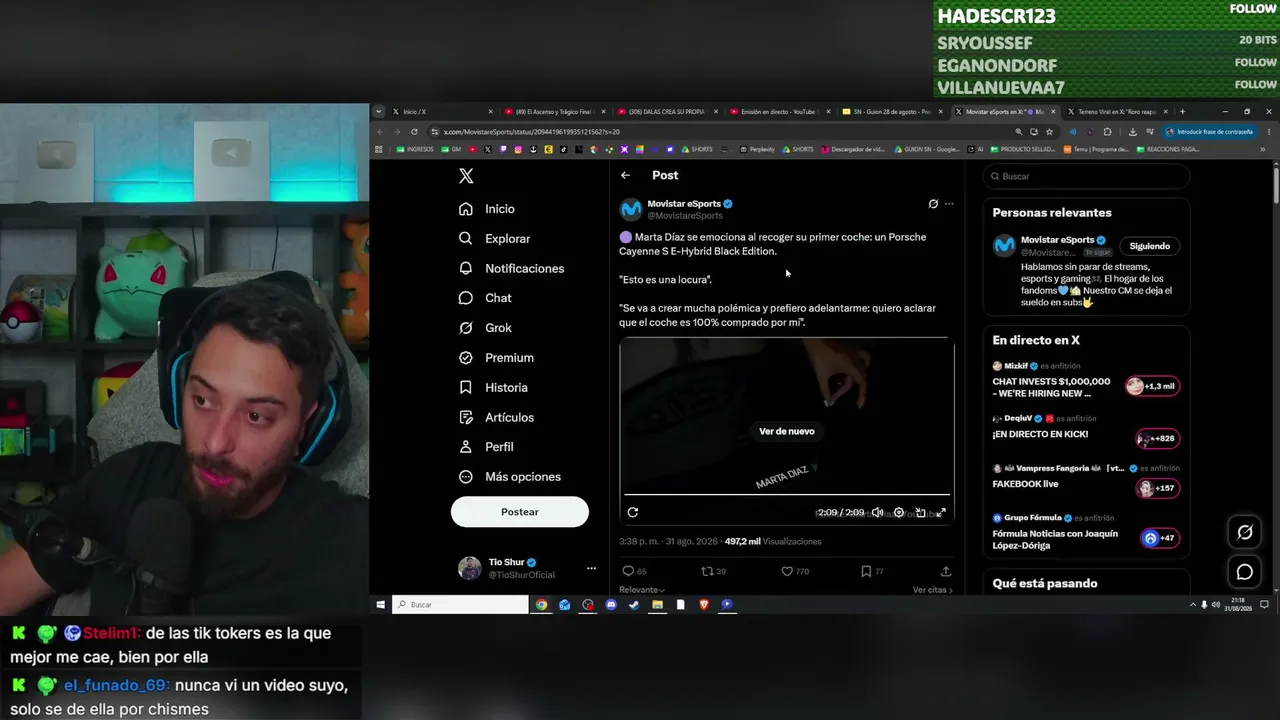Switch to the DALAS CREA SU PROPIA tab
1280x720 pixels.
[665, 112]
